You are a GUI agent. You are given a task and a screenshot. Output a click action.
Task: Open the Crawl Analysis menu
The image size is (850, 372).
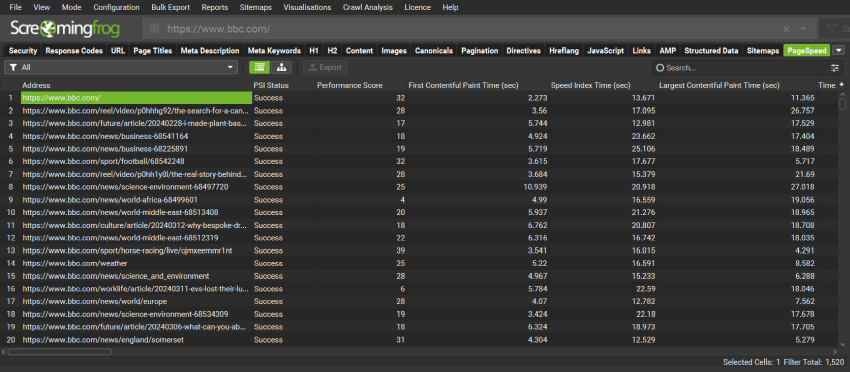tap(368, 8)
